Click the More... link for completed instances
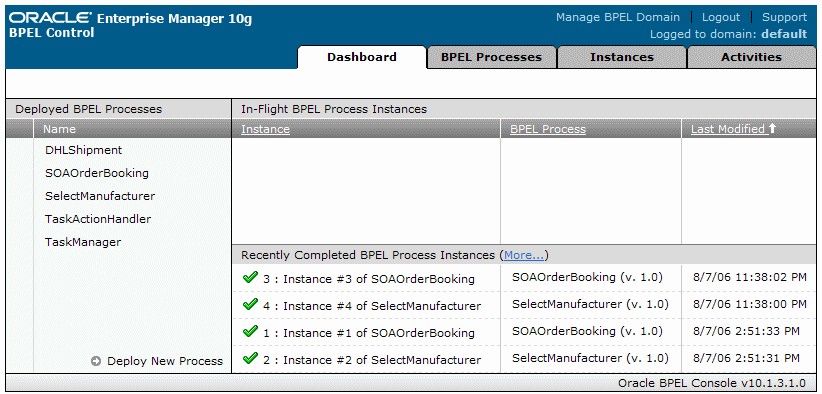The width and height of the screenshot is (822, 394). 524,255
